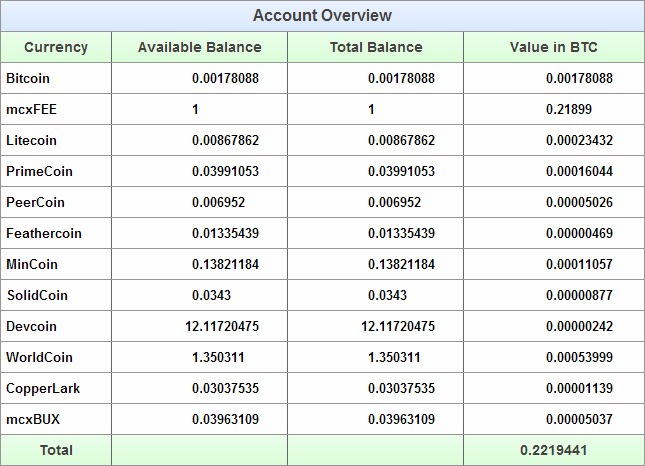Viewport: 645px width, 466px height.
Task: Open the PrimeCoin currency entry
Action: point(39,171)
